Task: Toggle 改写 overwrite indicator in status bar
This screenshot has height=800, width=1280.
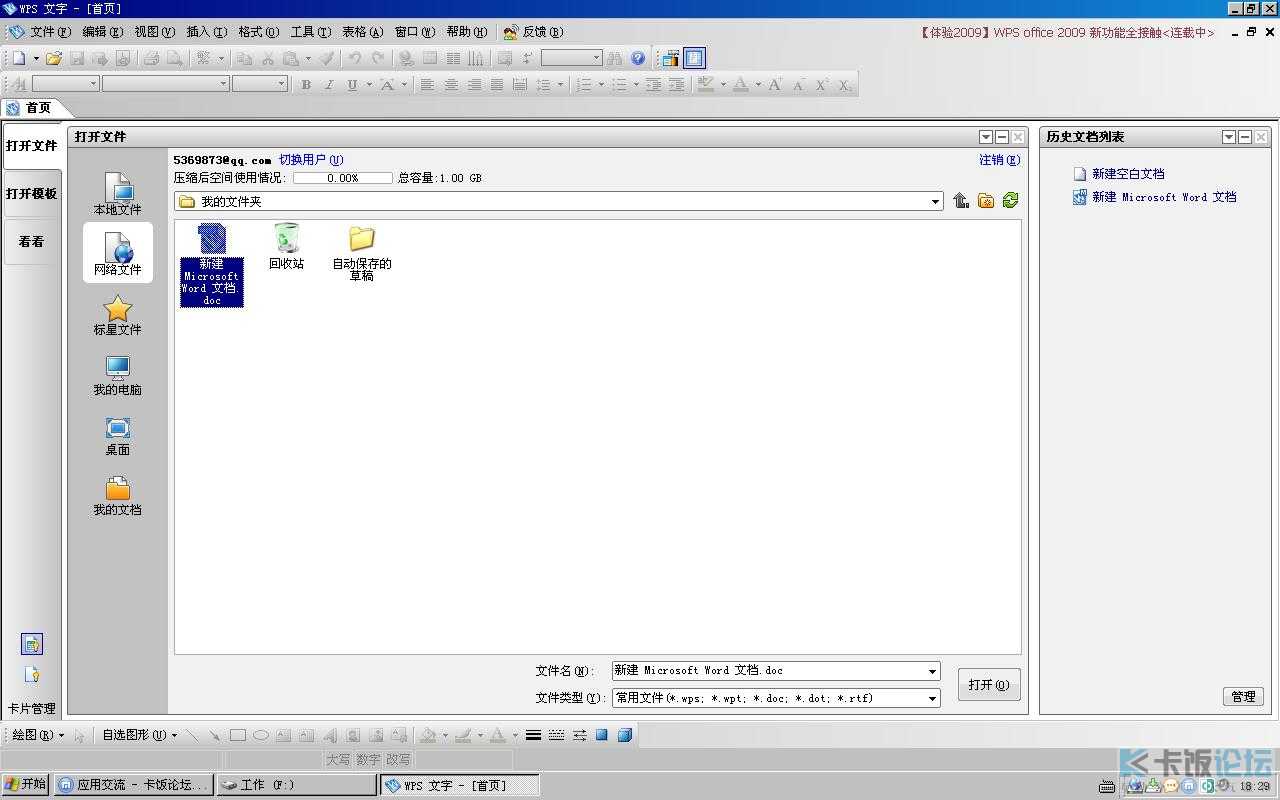Action: point(398,760)
